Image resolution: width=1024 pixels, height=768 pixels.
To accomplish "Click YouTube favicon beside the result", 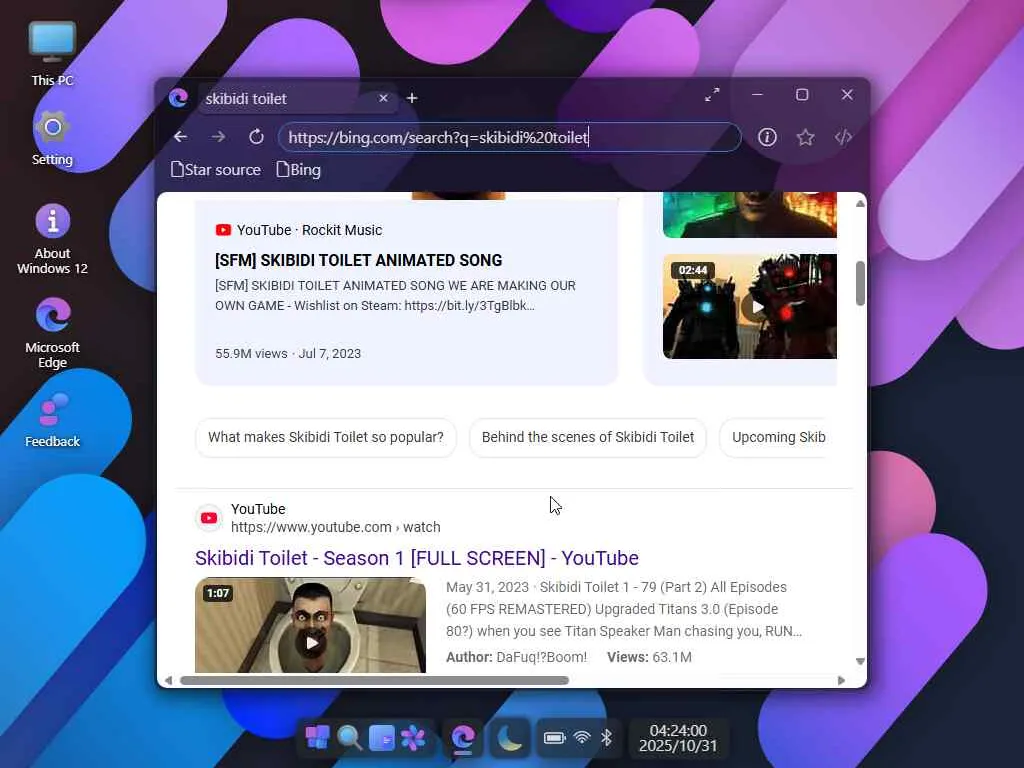I will tap(209, 518).
